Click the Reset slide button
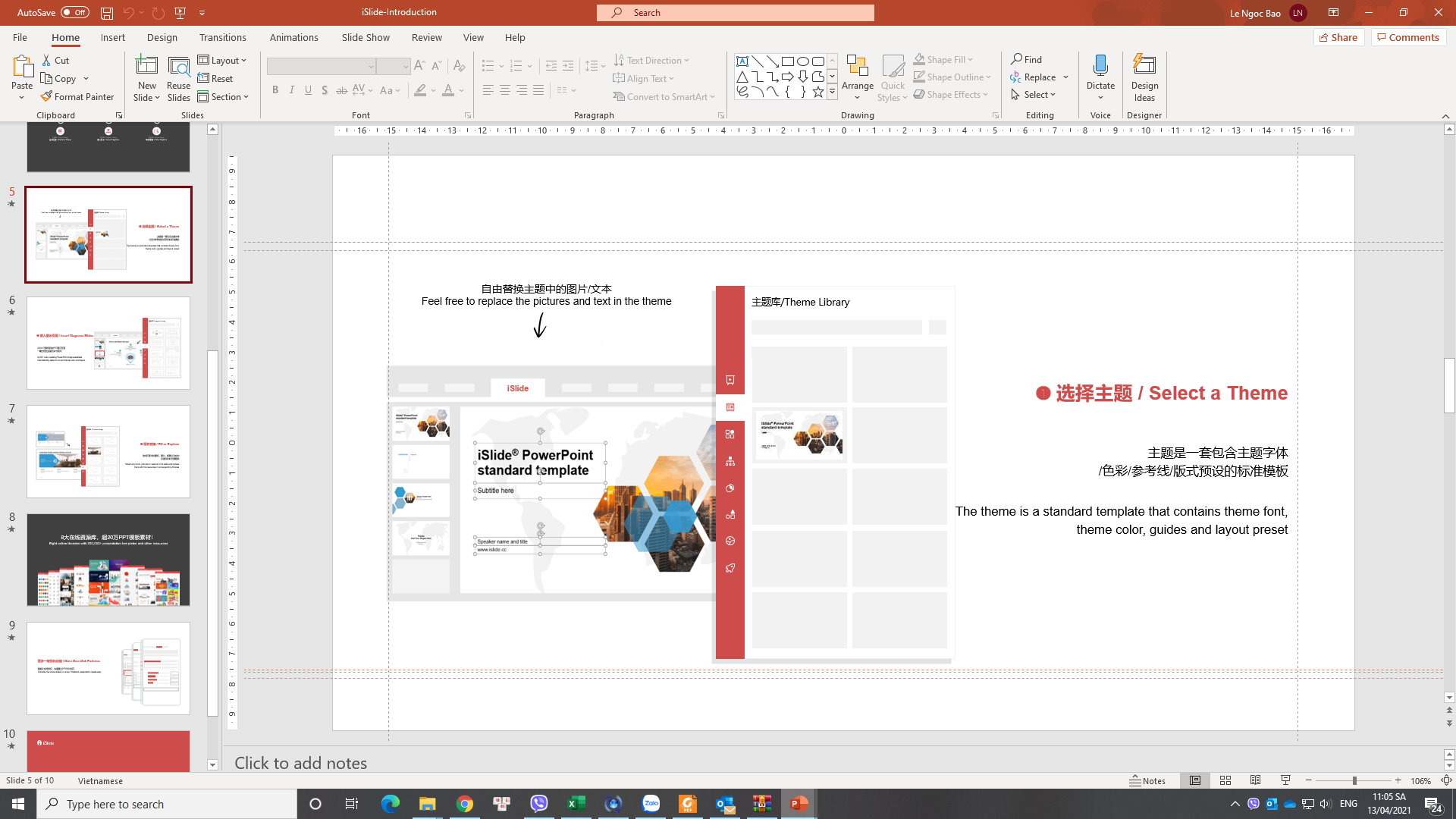Screen dimensions: 1456x819 pyautogui.click(x=215, y=79)
